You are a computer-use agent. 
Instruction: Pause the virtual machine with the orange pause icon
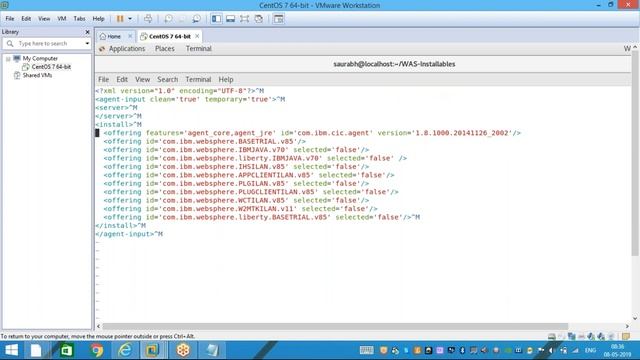point(120,19)
